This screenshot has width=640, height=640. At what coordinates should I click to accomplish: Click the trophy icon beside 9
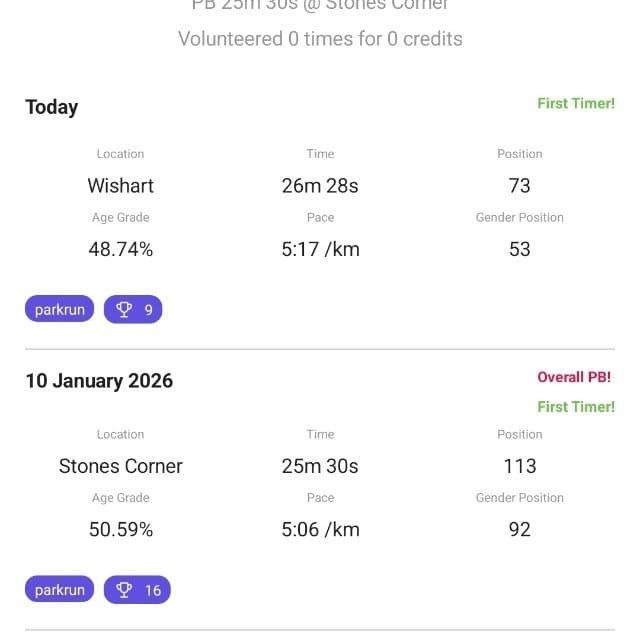point(124,310)
